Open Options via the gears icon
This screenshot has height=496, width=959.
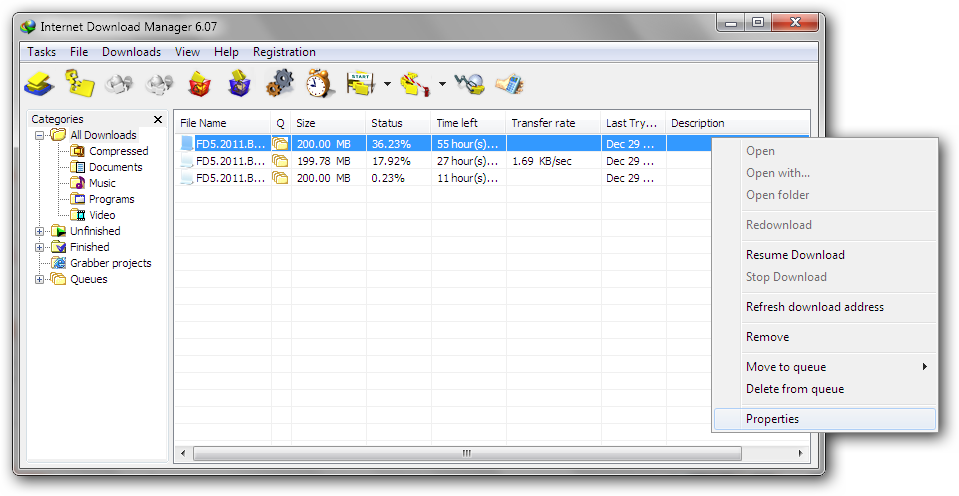coord(280,83)
